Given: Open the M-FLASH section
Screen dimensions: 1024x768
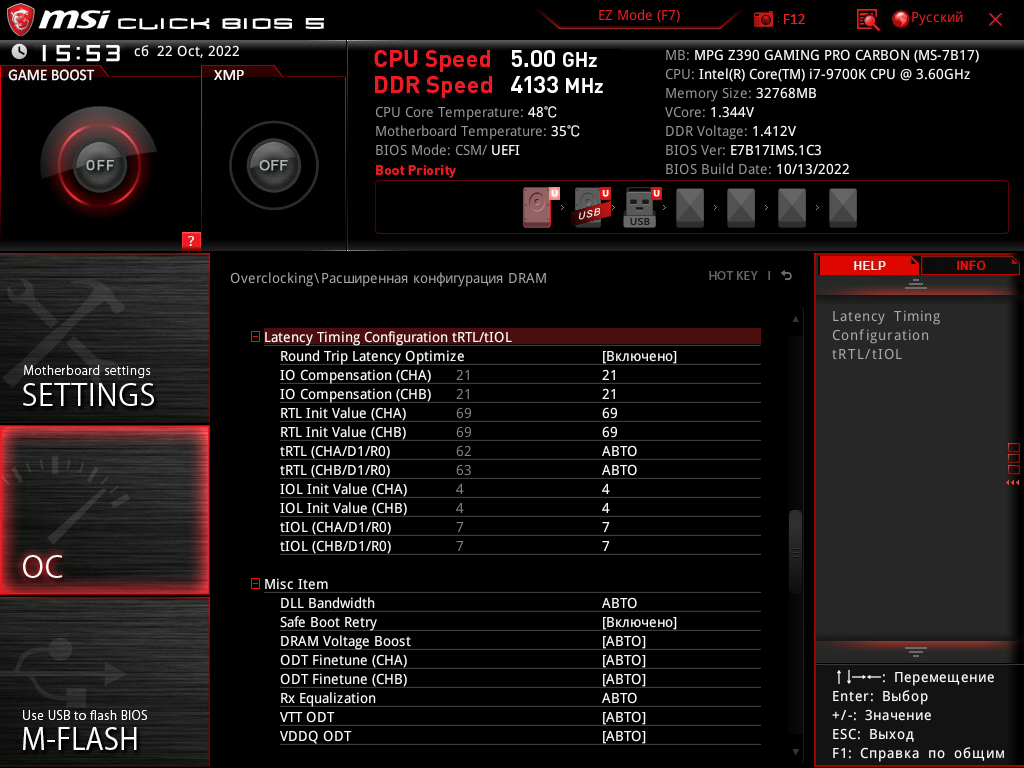Looking at the screenshot, I should [104, 682].
